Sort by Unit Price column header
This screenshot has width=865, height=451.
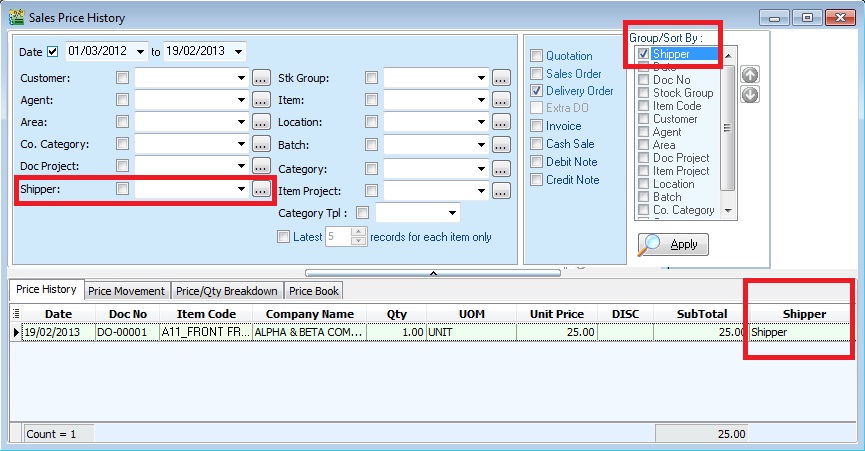(556, 314)
